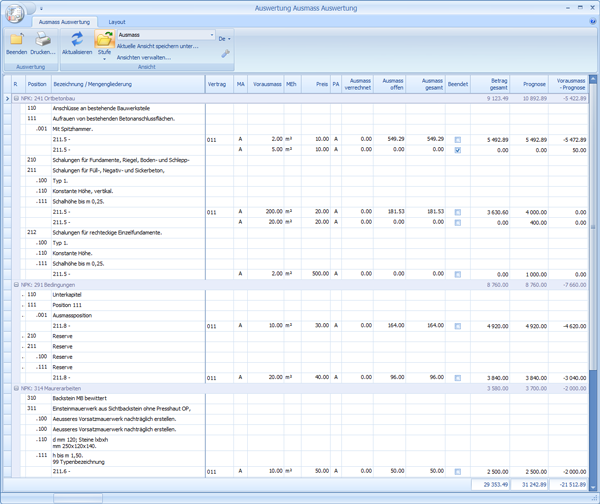The height and width of the screenshot is (504, 600).
Task: Click the Vorausmass - Prognose column header
Action: tap(568, 84)
